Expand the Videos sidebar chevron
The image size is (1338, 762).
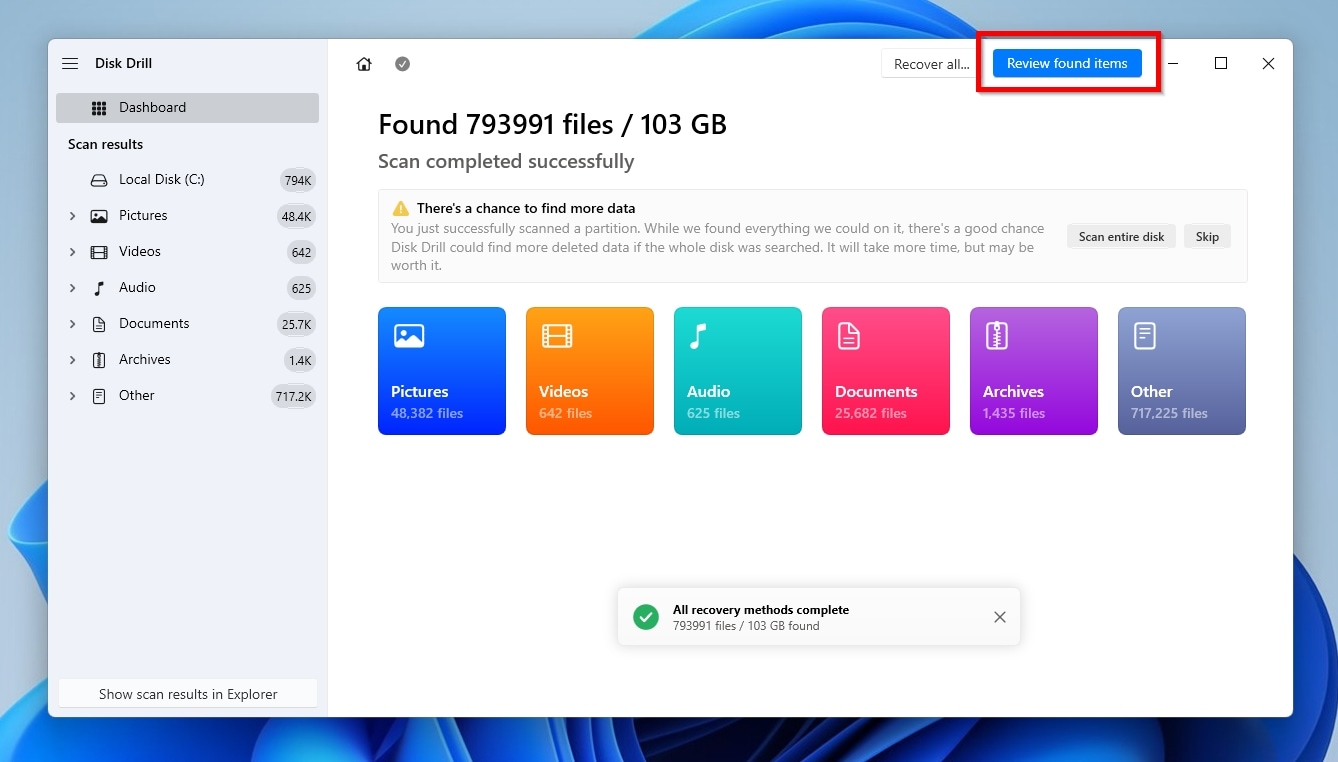(72, 252)
